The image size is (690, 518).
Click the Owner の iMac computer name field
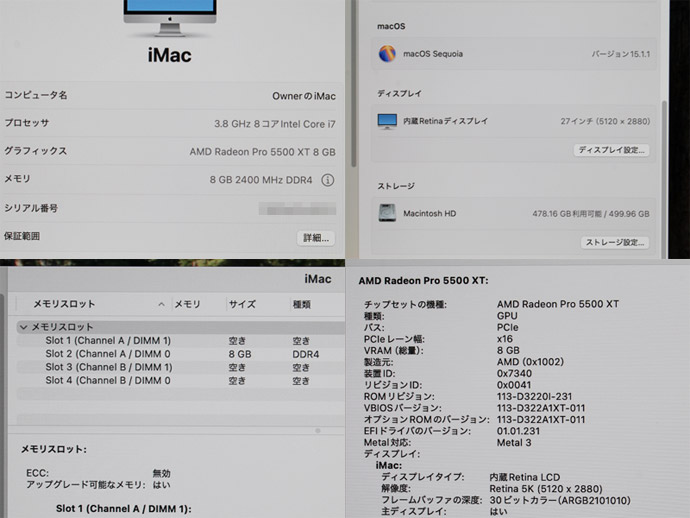[304, 96]
